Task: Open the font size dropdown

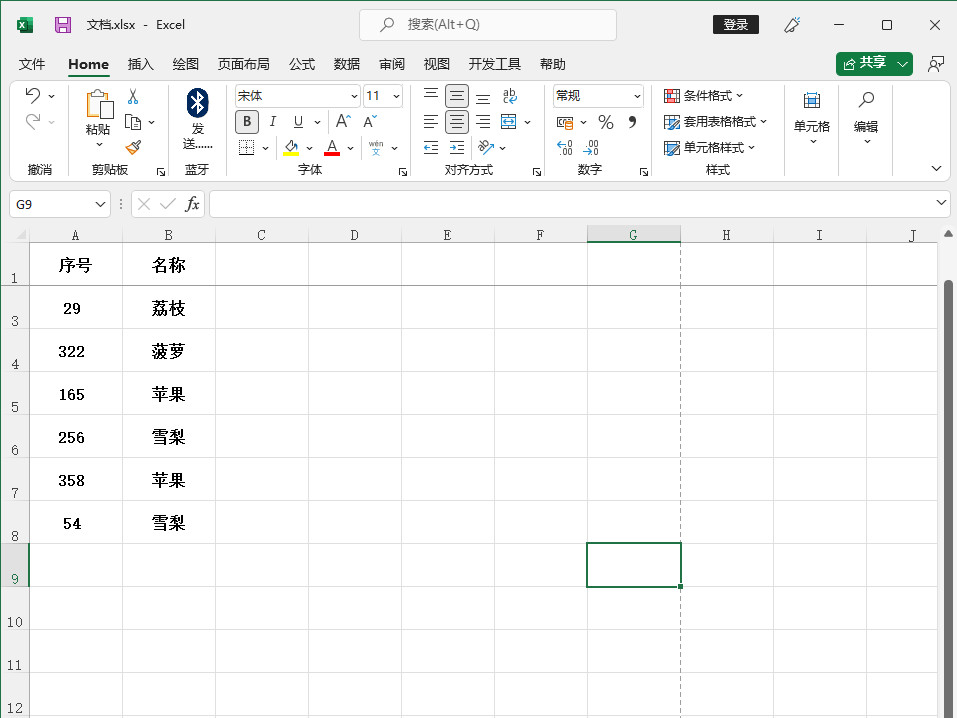Action: point(396,96)
